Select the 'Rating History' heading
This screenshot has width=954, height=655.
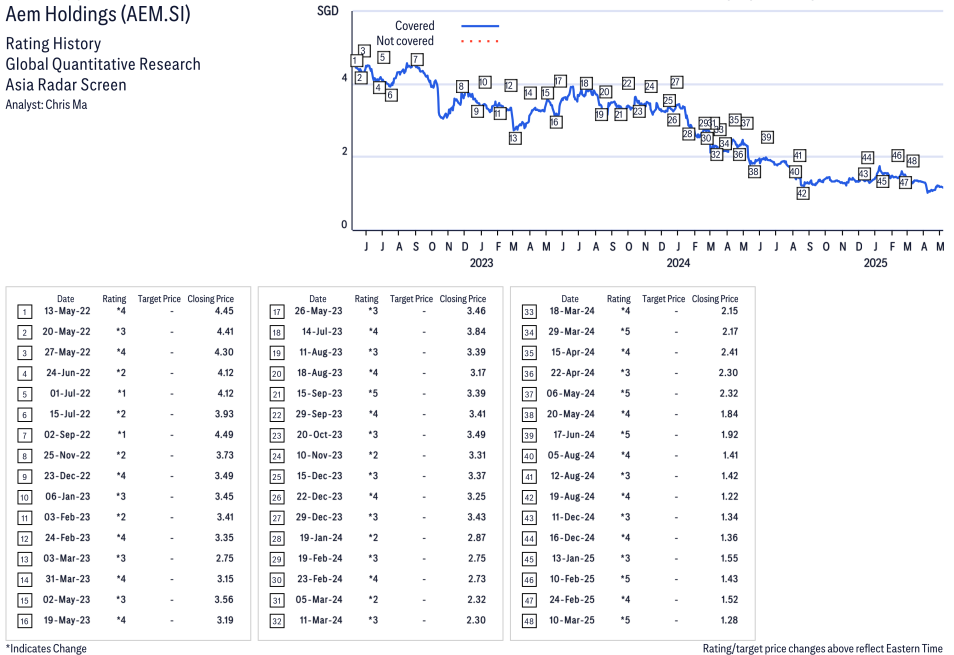(x=54, y=44)
